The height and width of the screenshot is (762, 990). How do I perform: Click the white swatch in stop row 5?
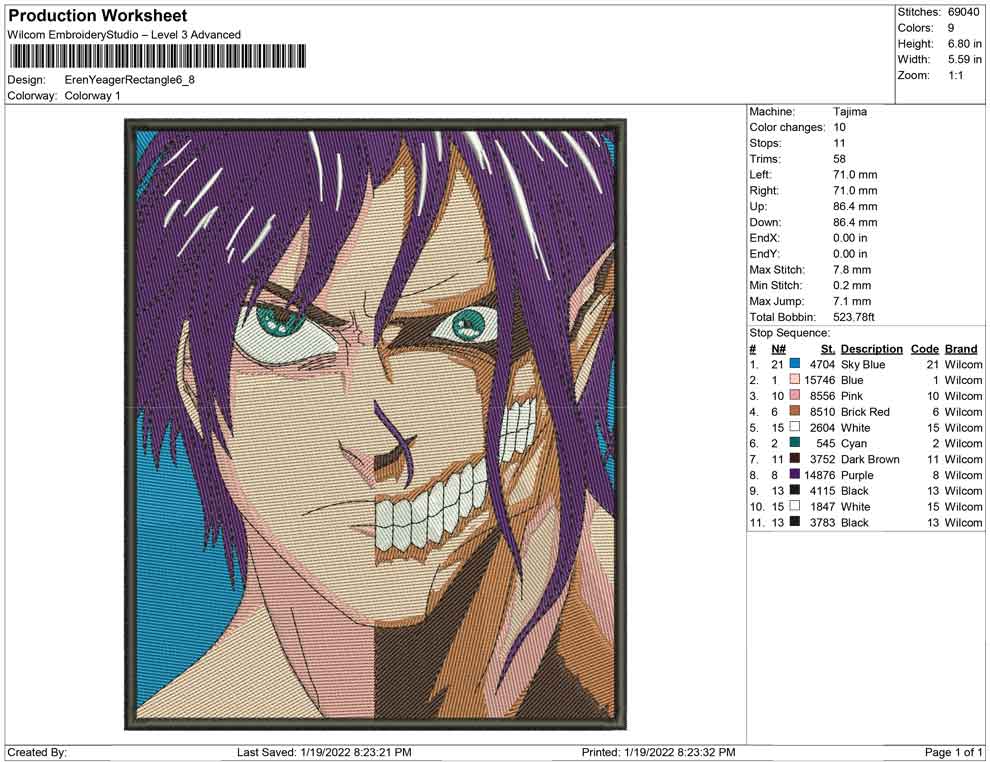pyautogui.click(x=794, y=427)
